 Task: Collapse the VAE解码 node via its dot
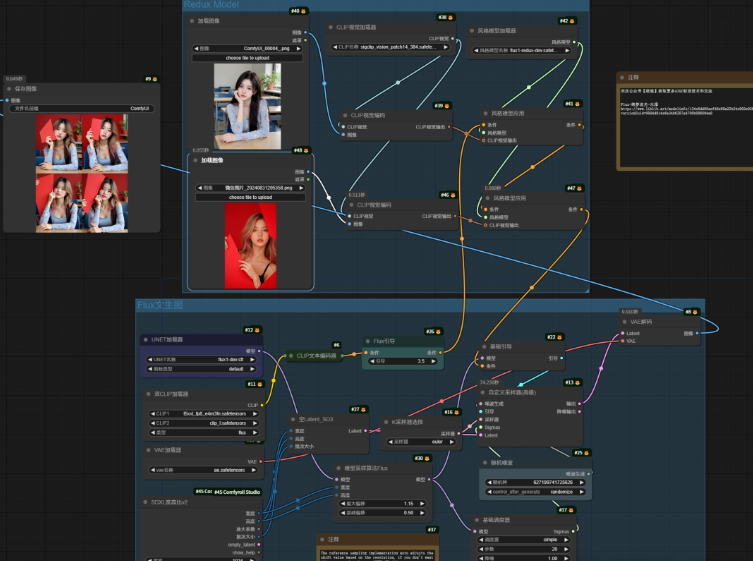coord(625,322)
